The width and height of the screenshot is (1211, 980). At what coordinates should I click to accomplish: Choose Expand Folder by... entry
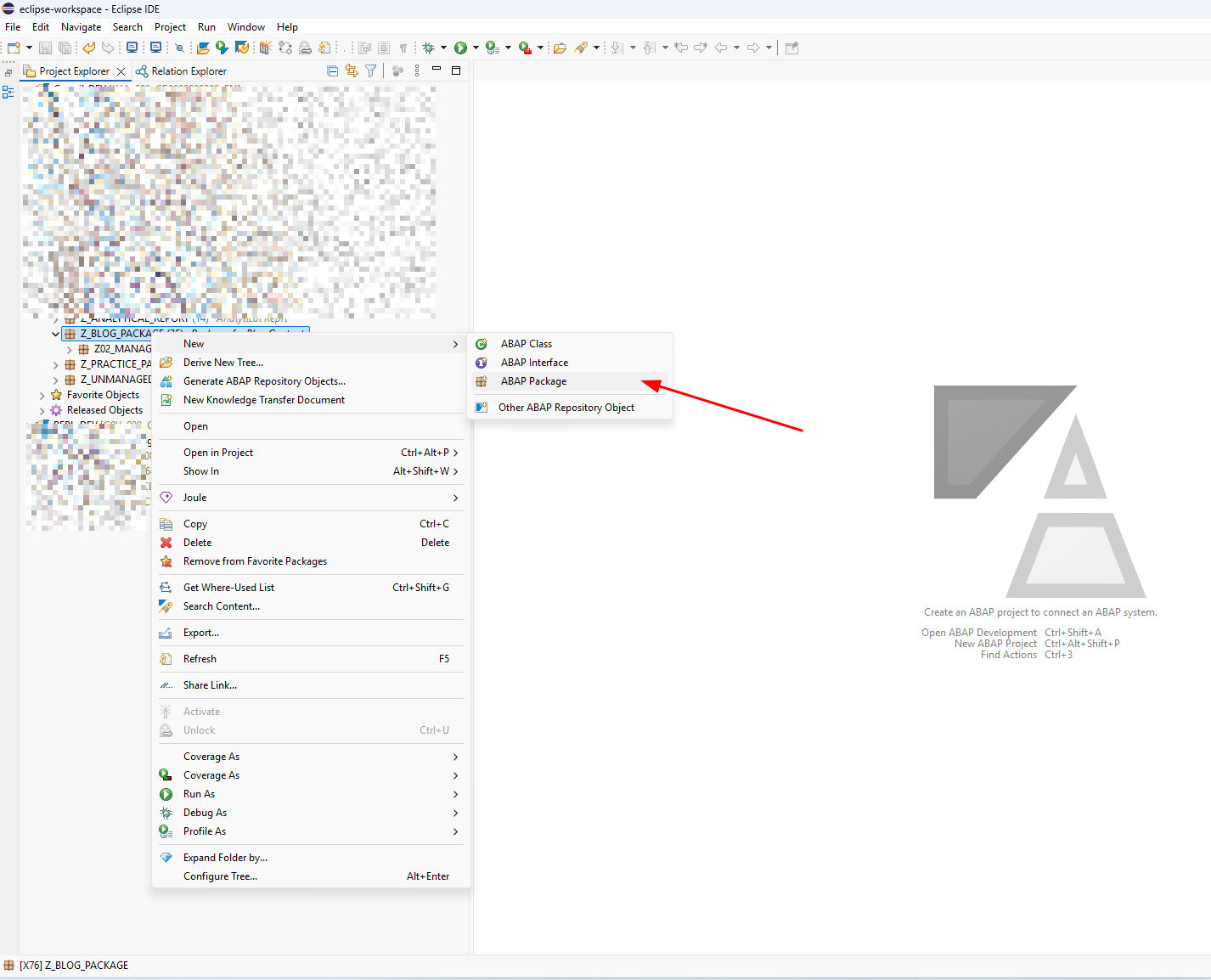(311, 858)
